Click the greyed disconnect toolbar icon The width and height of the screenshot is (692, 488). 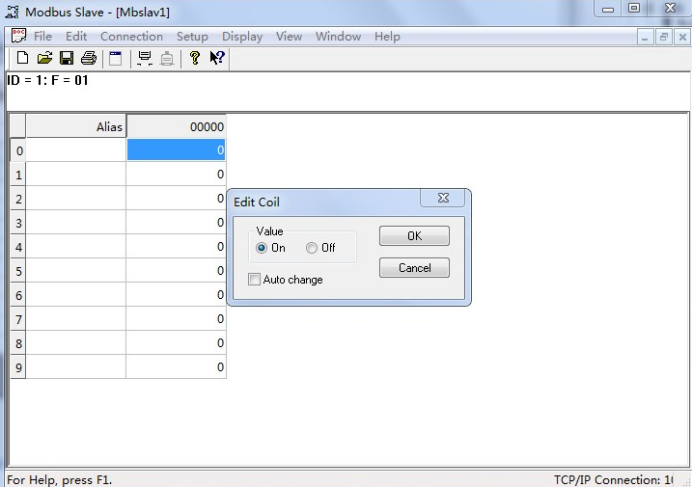(x=167, y=58)
